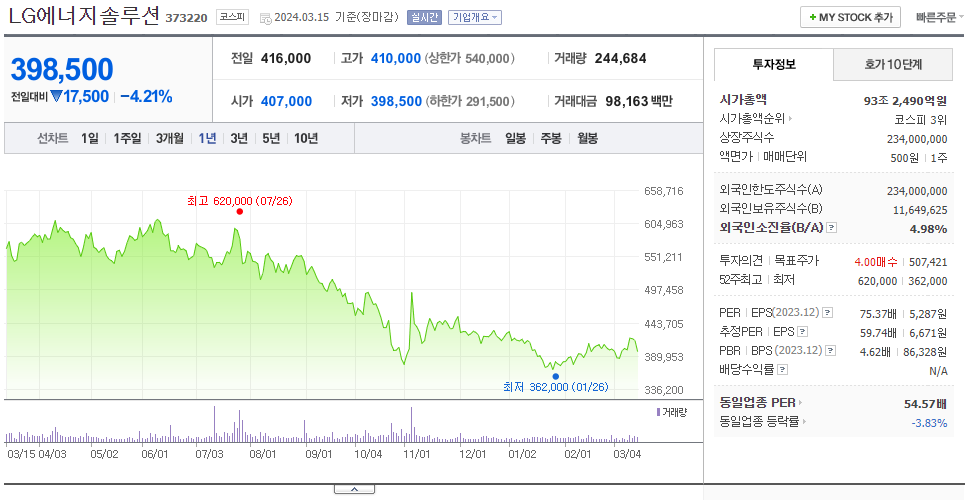Show the 일봉 candlestick chart
The width and height of the screenshot is (968, 500).
pos(515,138)
